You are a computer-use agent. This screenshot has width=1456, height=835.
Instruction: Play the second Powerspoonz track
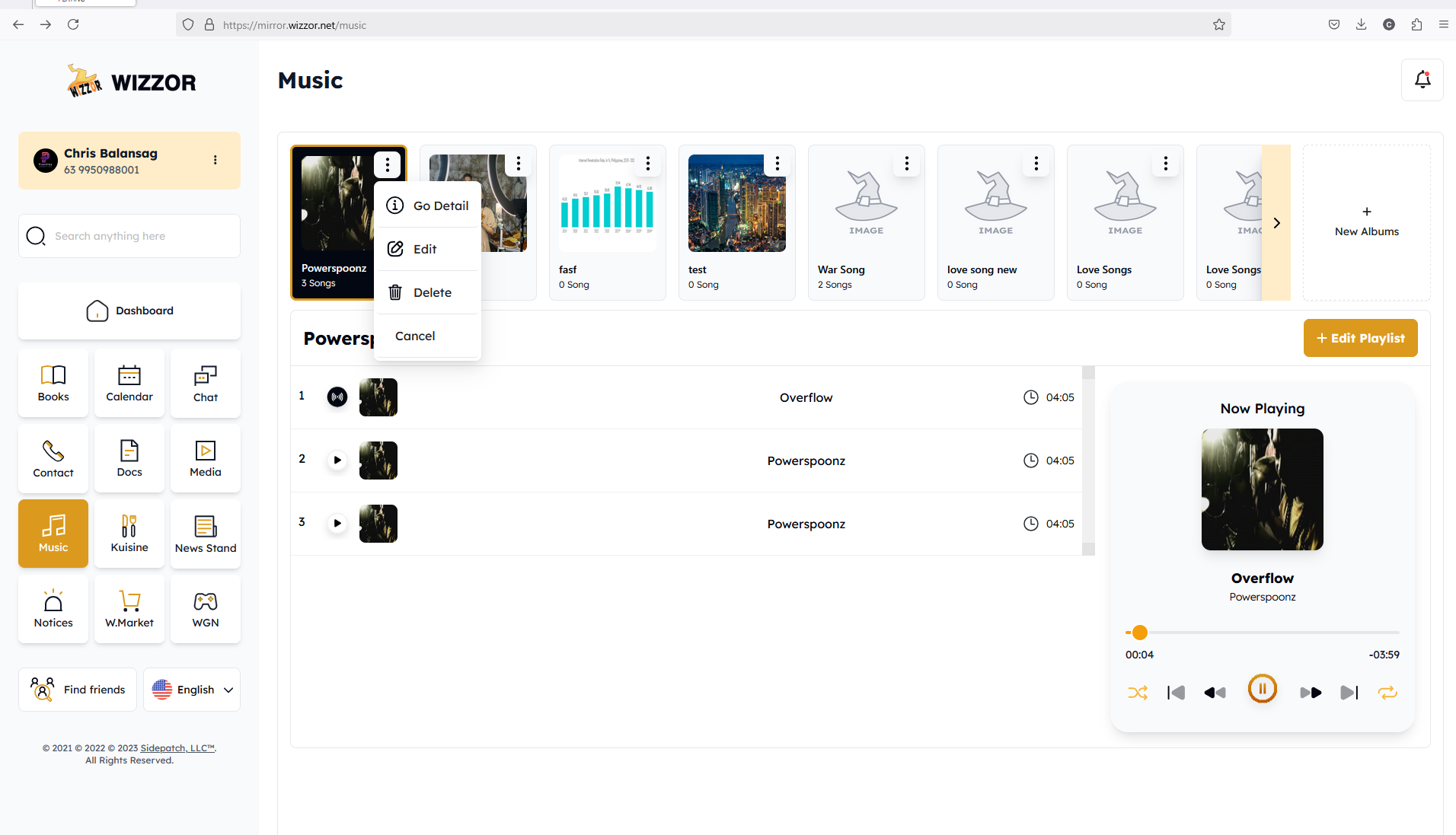point(337,461)
